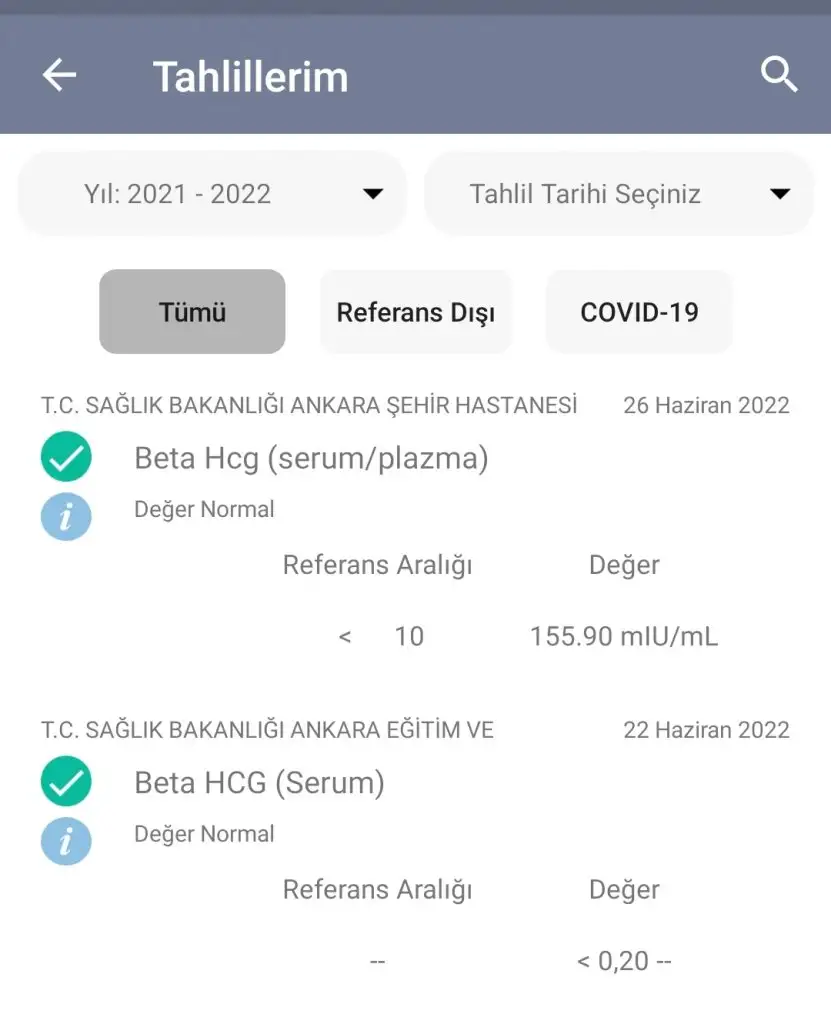Screen dimensions: 831x1024
Task: Tap the back arrow icon
Action: pos(59,75)
